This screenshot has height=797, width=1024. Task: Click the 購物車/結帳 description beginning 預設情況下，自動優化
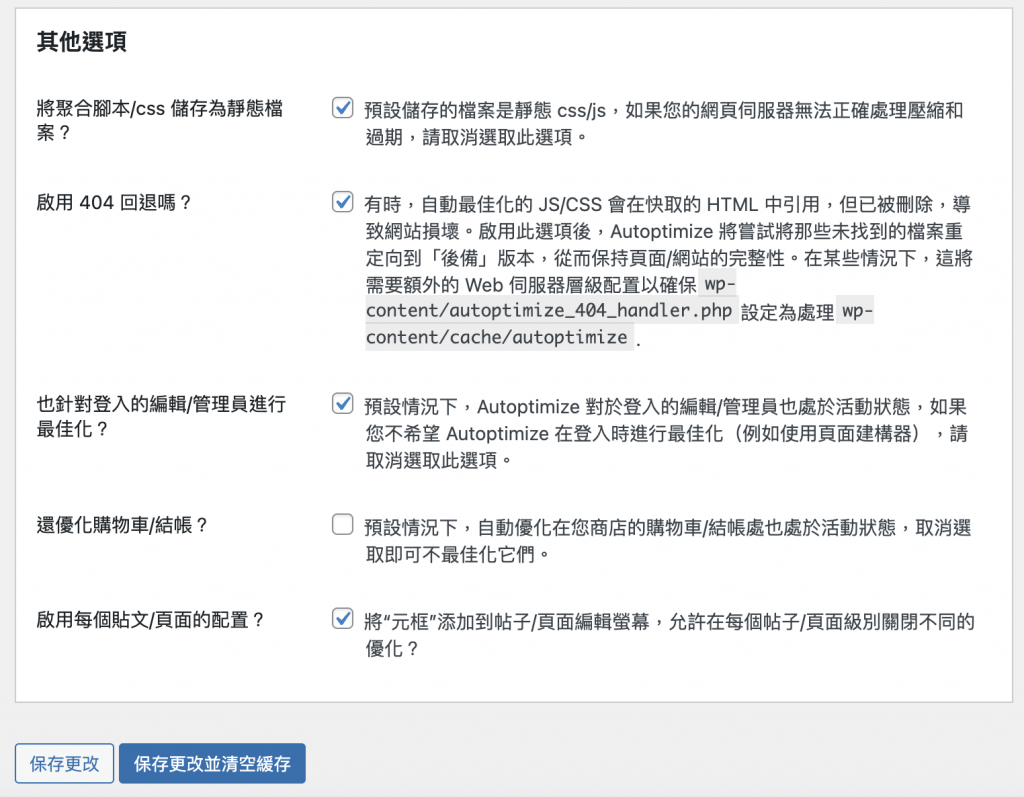pyautogui.click(x=668, y=540)
